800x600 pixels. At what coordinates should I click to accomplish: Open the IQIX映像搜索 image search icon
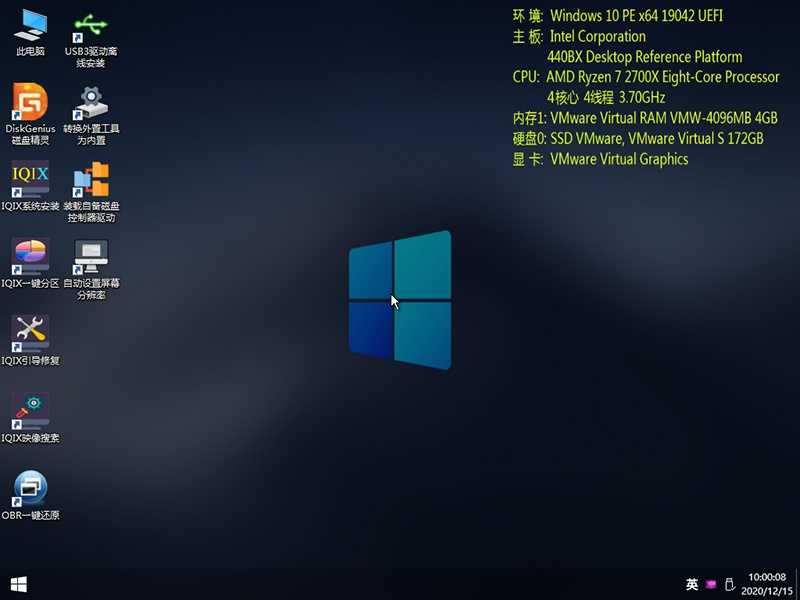tap(30, 411)
